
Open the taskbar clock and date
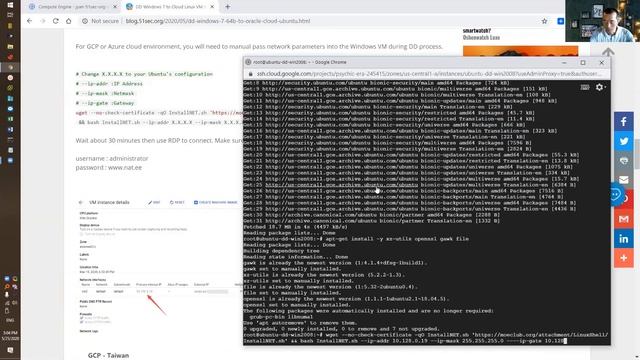[10, 336]
